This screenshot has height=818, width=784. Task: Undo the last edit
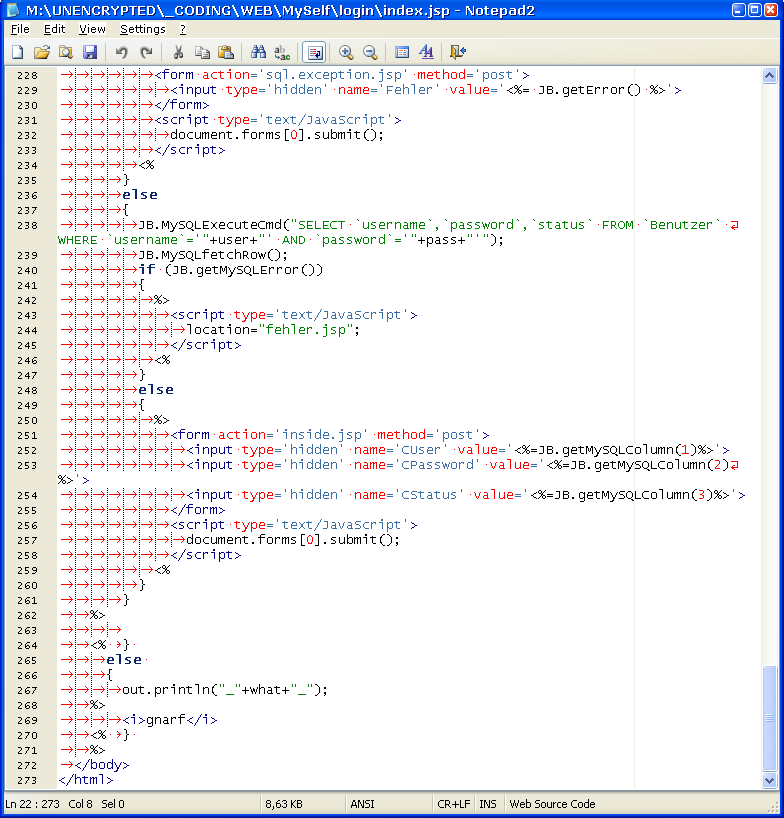tap(122, 52)
